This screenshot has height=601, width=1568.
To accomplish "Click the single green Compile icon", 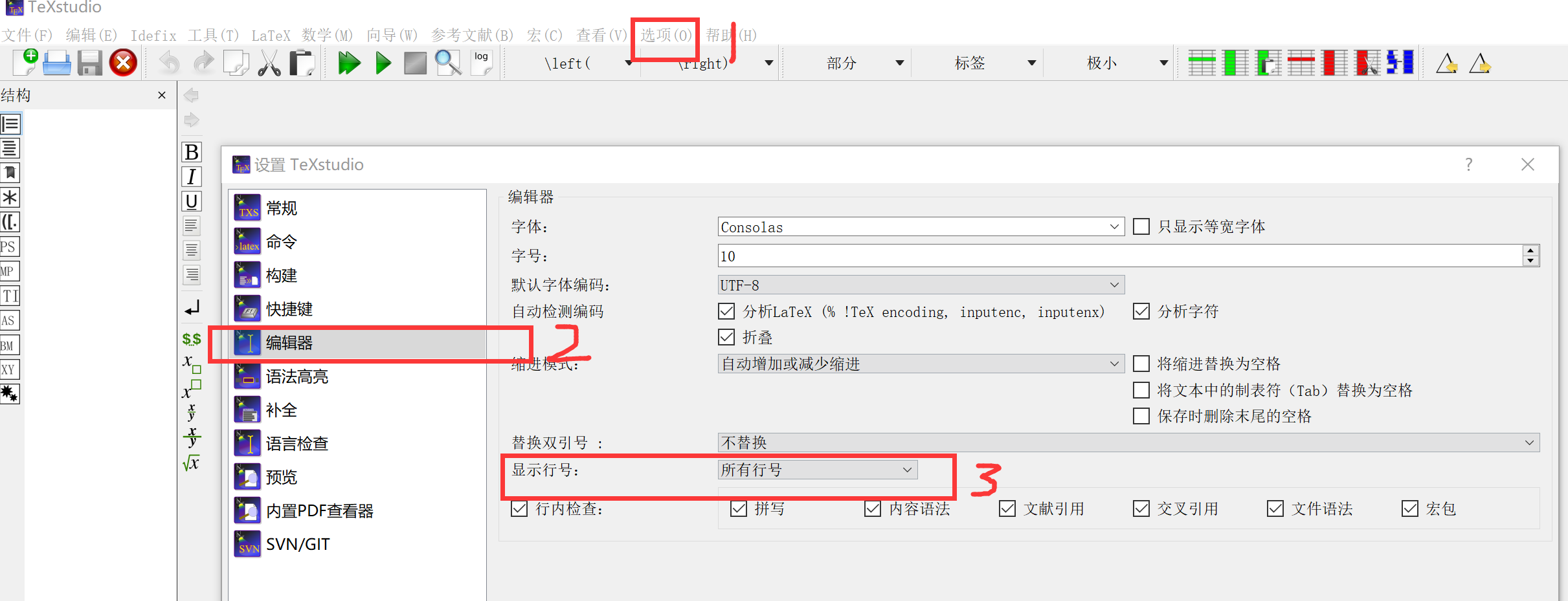I will pos(383,63).
